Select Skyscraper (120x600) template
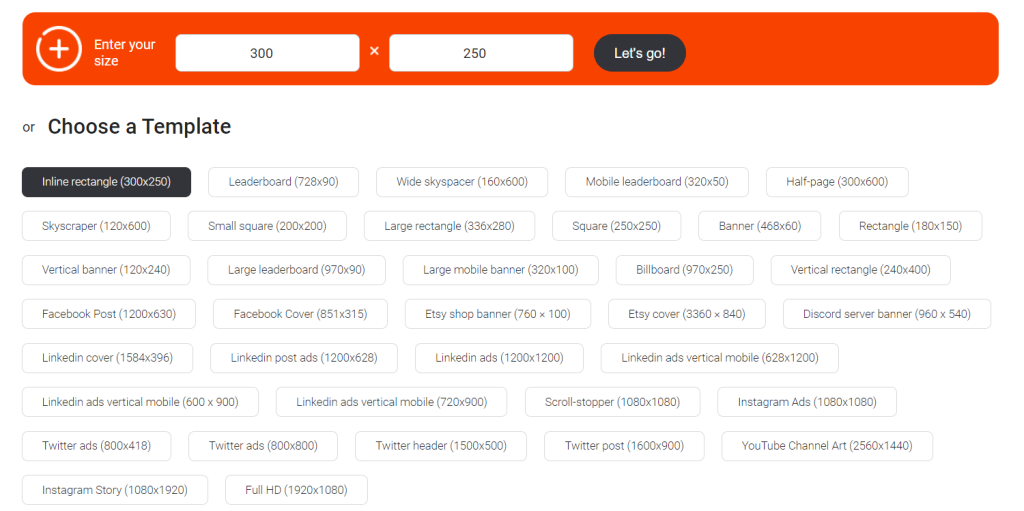1024x511 pixels. (96, 226)
